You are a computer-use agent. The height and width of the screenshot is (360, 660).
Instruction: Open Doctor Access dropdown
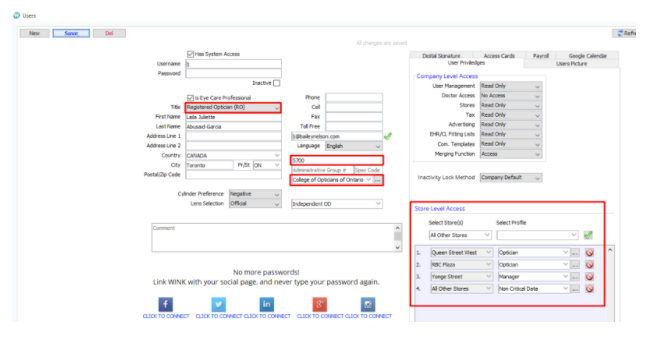(511, 96)
